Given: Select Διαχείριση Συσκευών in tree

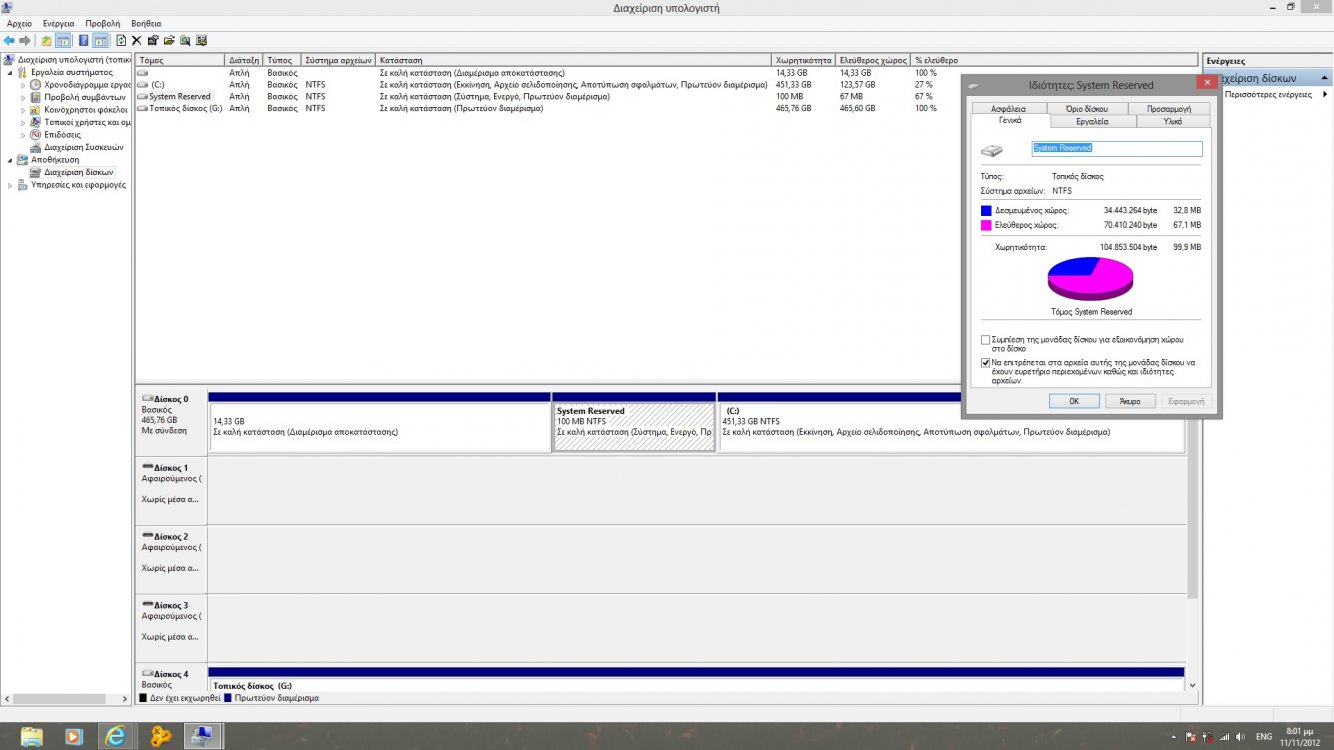Looking at the screenshot, I should (x=83, y=147).
